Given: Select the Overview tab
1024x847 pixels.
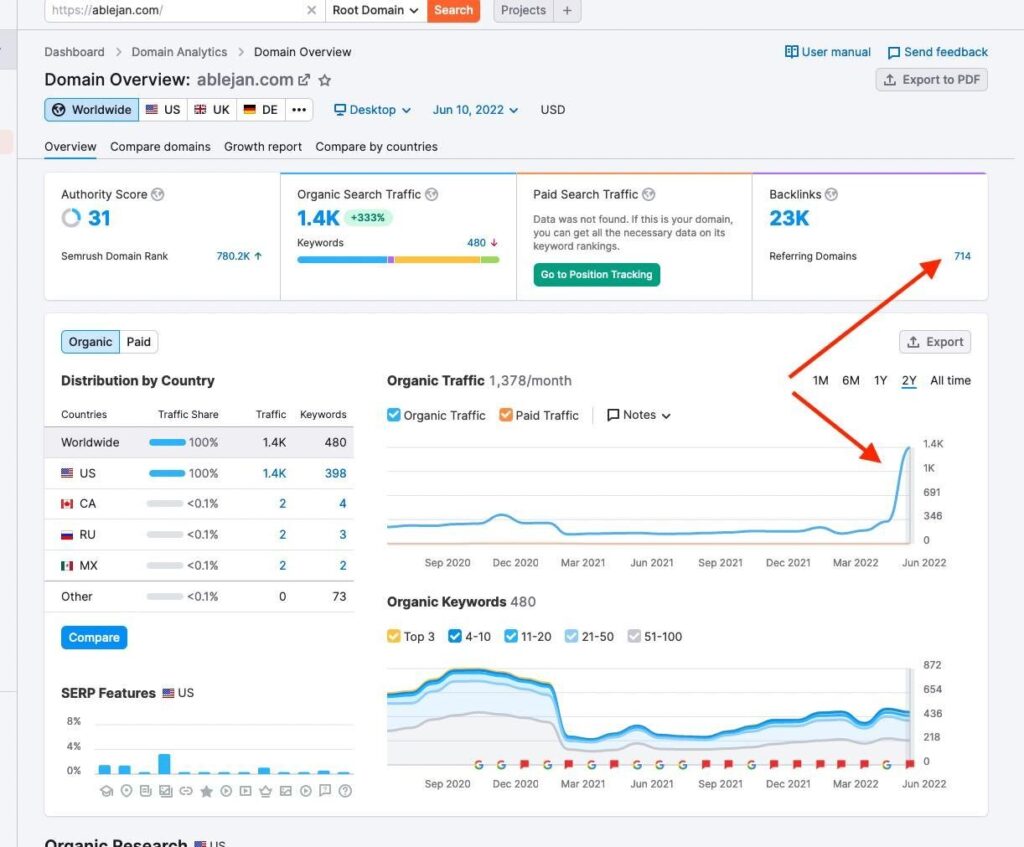Looking at the screenshot, I should (x=70, y=146).
